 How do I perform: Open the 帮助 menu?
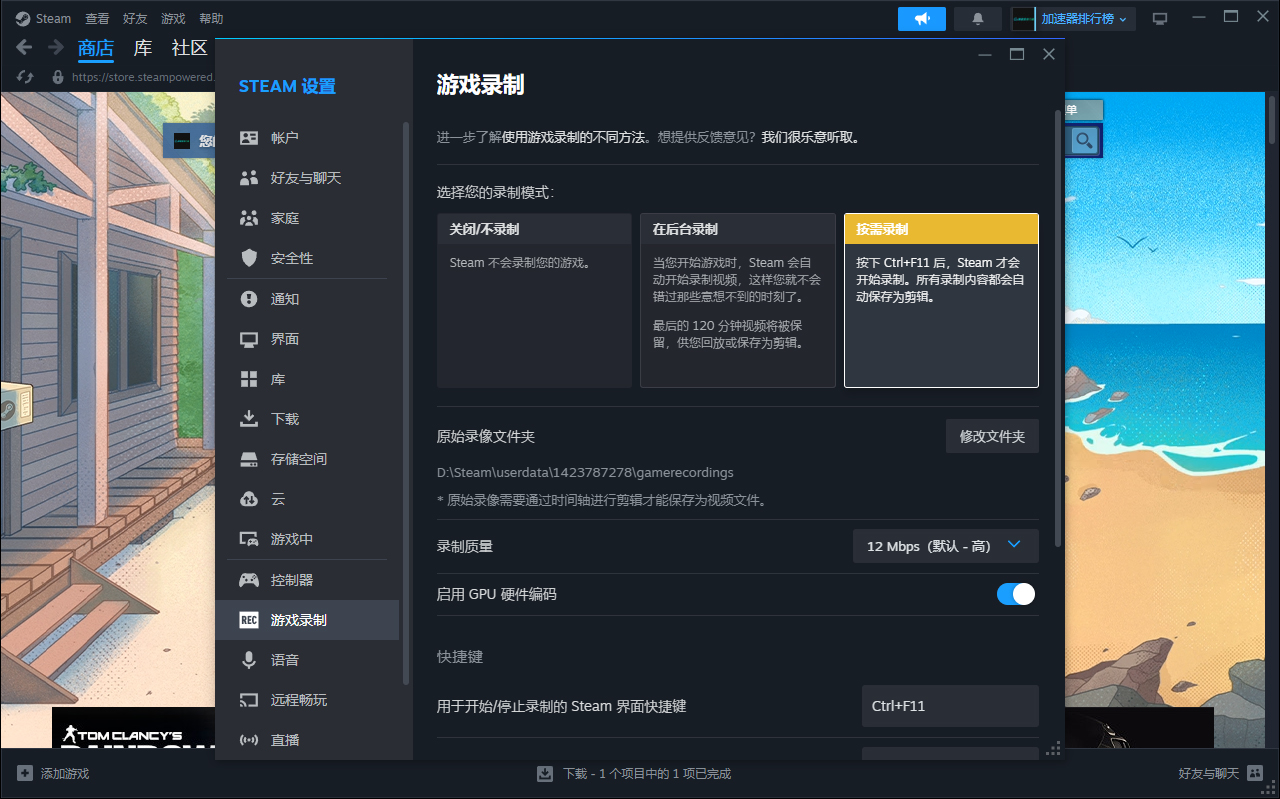211,18
